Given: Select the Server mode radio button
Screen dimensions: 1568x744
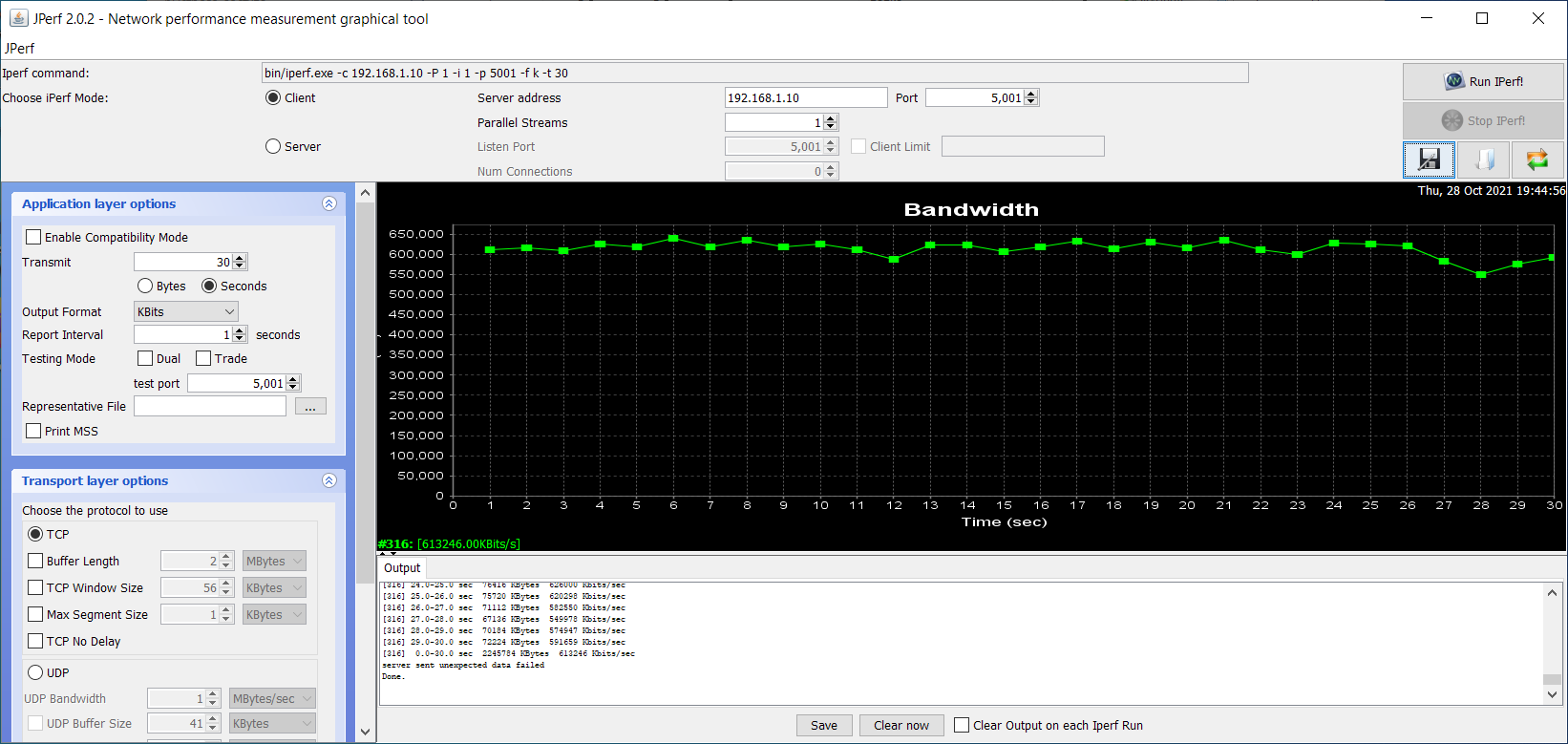Looking at the screenshot, I should coord(273,146).
